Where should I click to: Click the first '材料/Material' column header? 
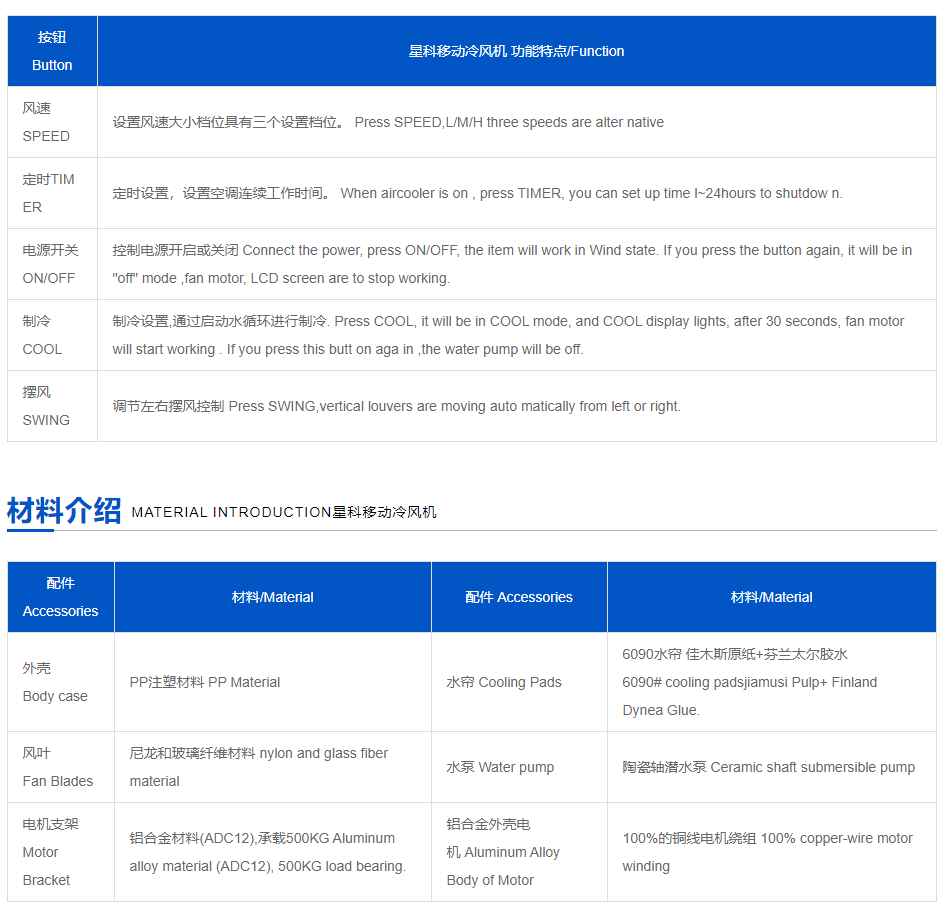pos(273,597)
